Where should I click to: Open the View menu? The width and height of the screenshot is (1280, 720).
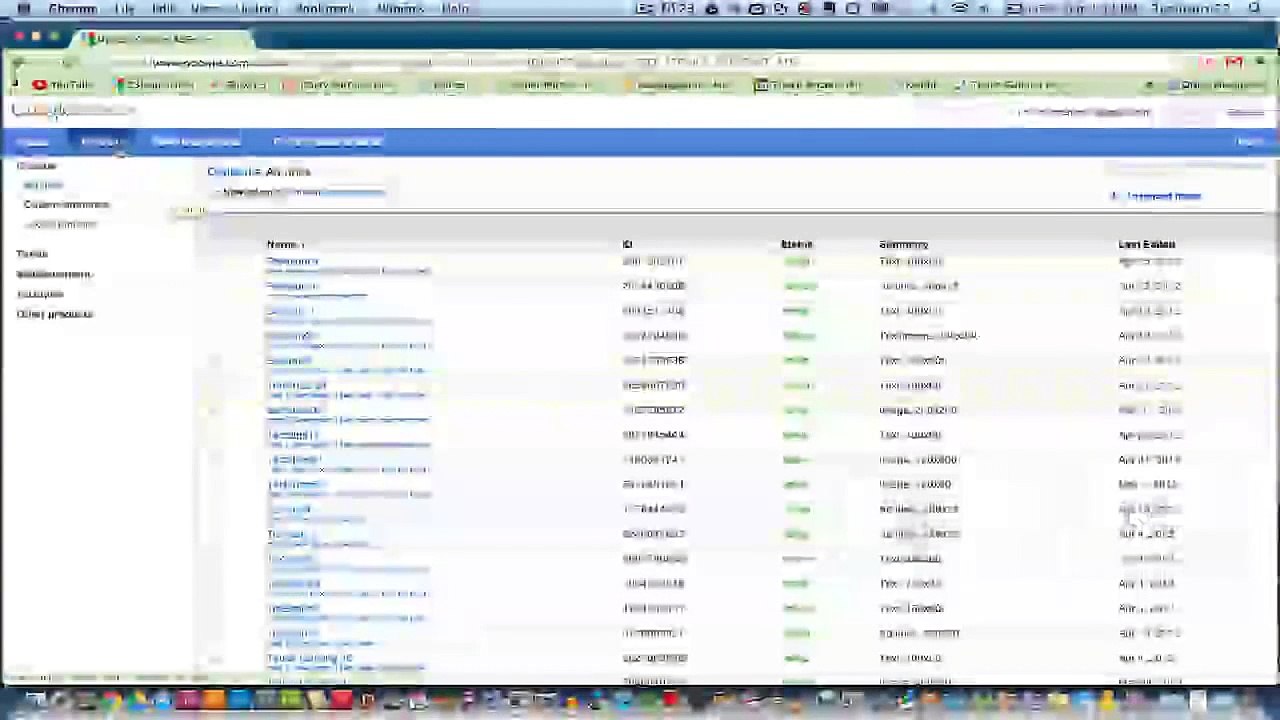[x=204, y=8]
